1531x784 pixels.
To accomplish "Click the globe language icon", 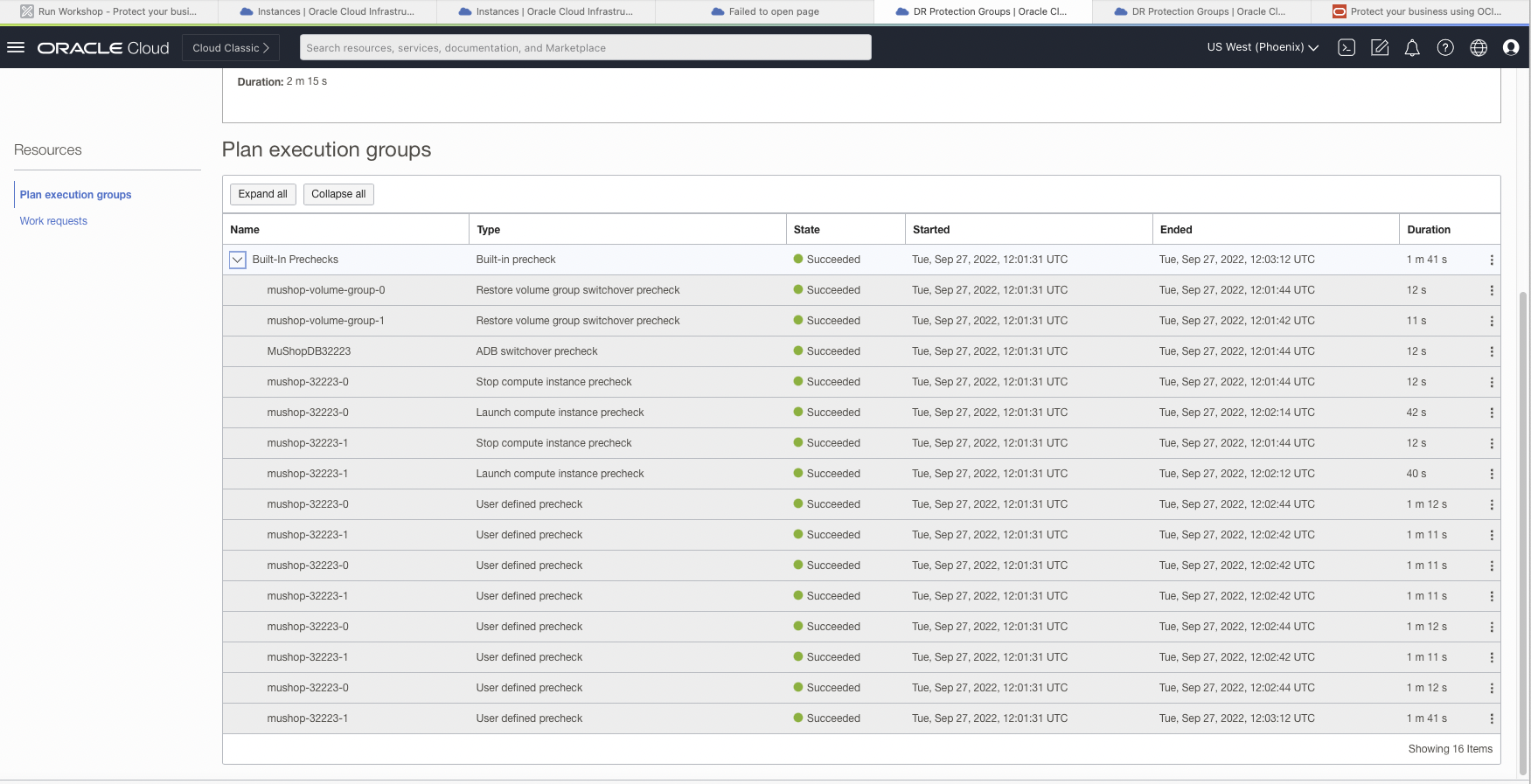I will (x=1479, y=47).
